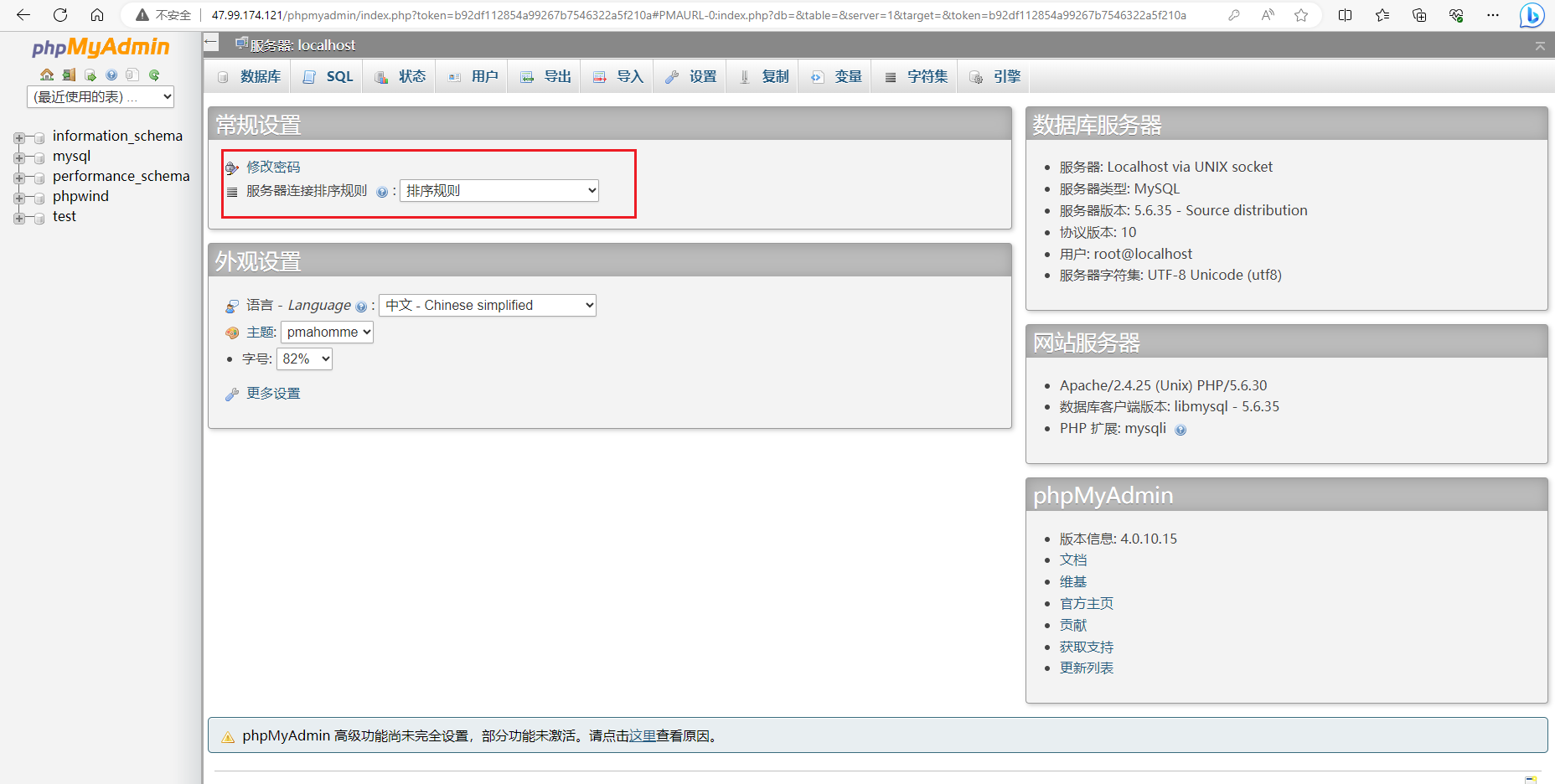This screenshot has width=1555, height=784.
Task: Click the 这里 link in warning notice
Action: tap(643, 736)
